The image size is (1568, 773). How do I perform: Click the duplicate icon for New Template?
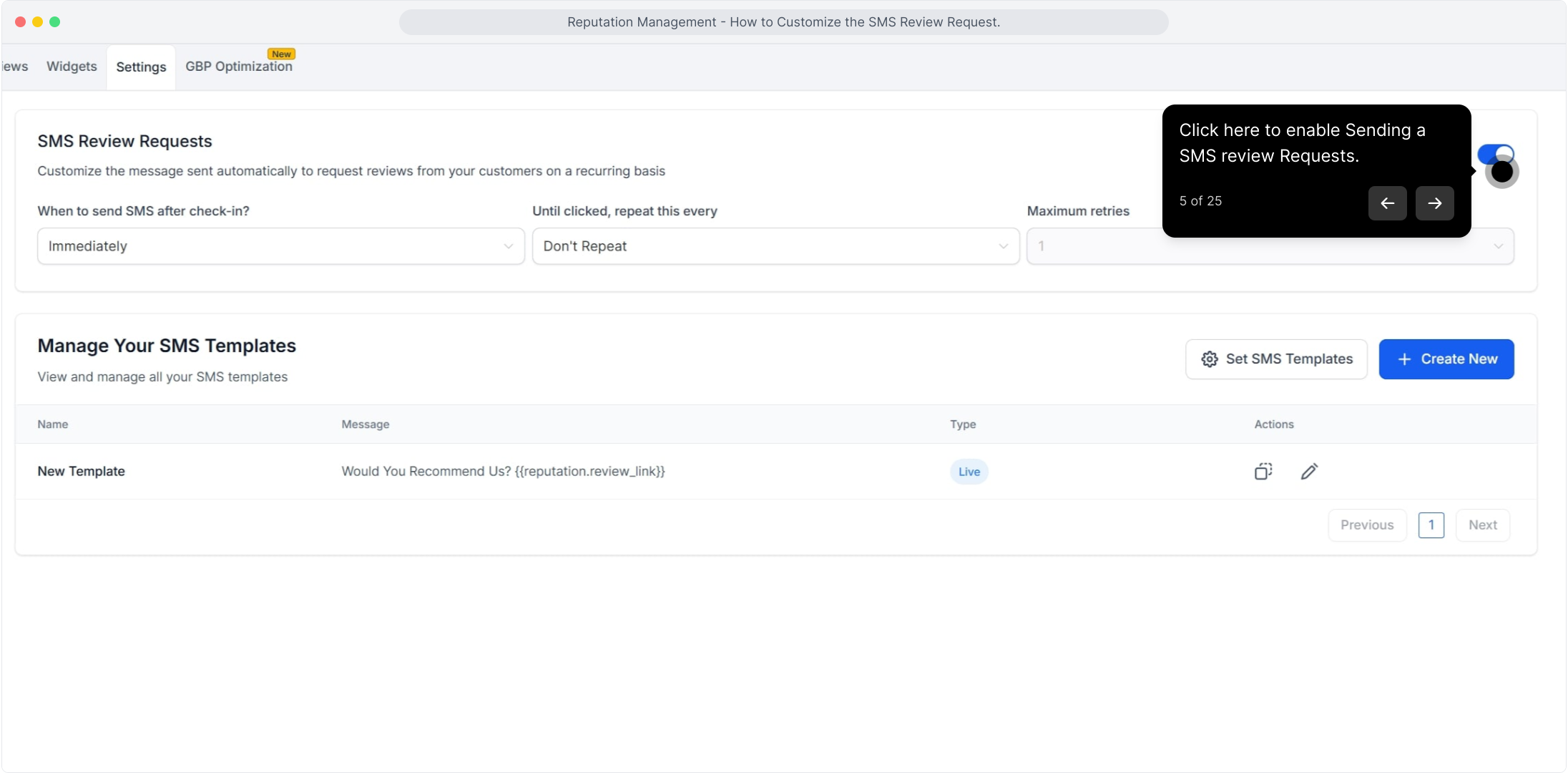pyautogui.click(x=1263, y=471)
